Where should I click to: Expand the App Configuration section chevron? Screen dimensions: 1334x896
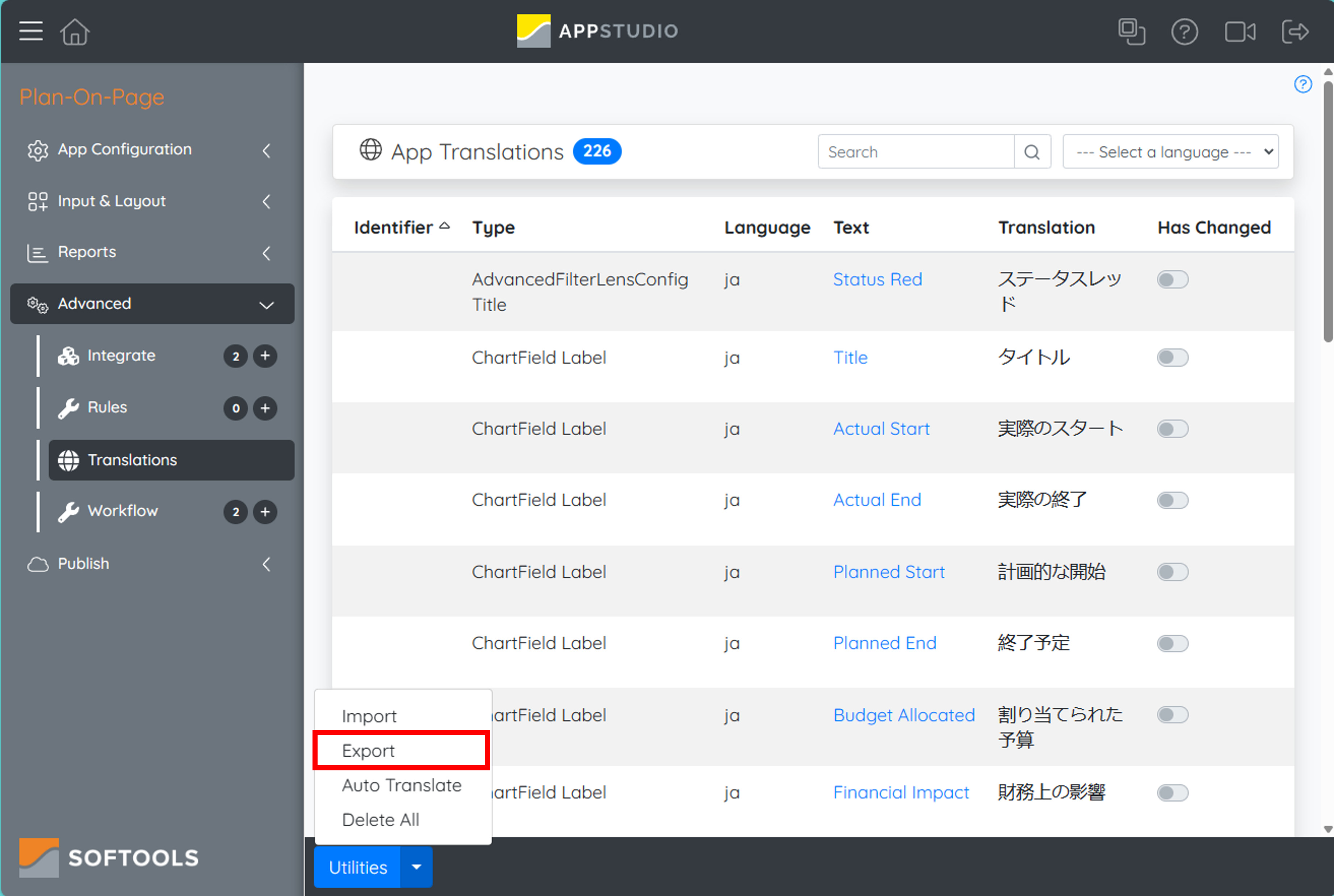coord(267,150)
